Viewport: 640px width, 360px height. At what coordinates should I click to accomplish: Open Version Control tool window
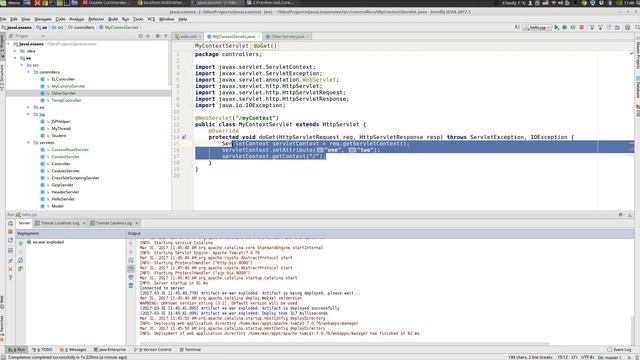(x=153, y=349)
